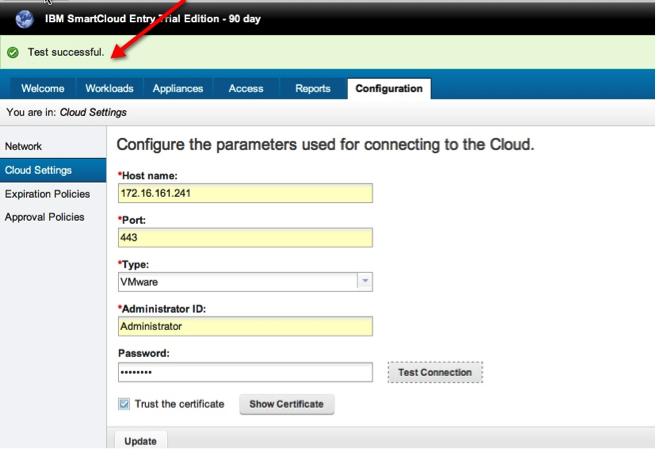Viewport: 656px width, 449px height.
Task: Click the Update button
Action: click(x=141, y=441)
